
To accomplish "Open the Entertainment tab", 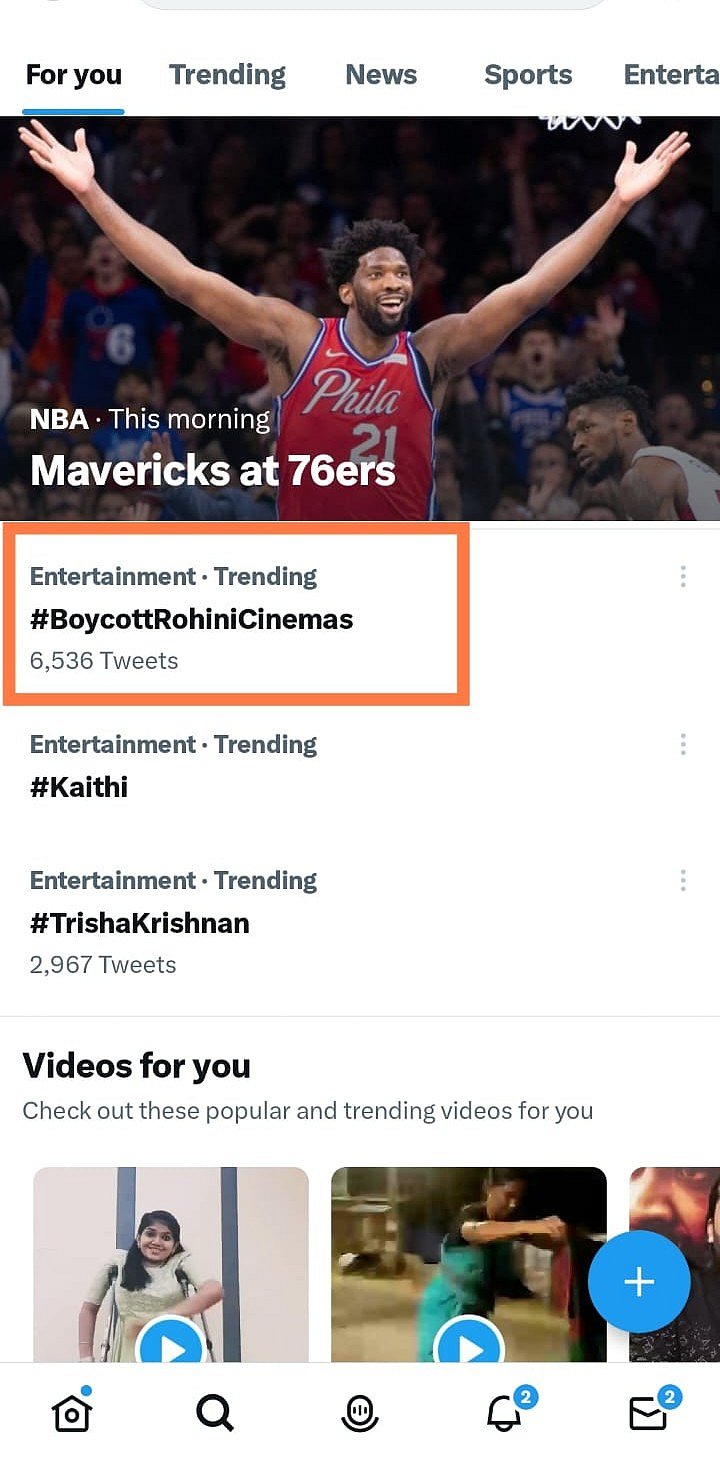I will point(670,75).
